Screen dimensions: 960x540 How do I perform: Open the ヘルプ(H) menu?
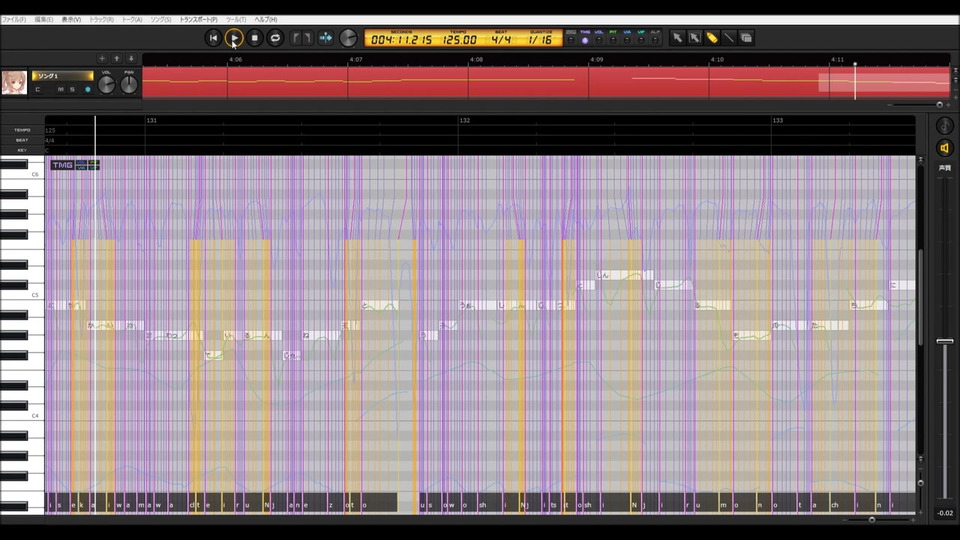click(x=266, y=20)
